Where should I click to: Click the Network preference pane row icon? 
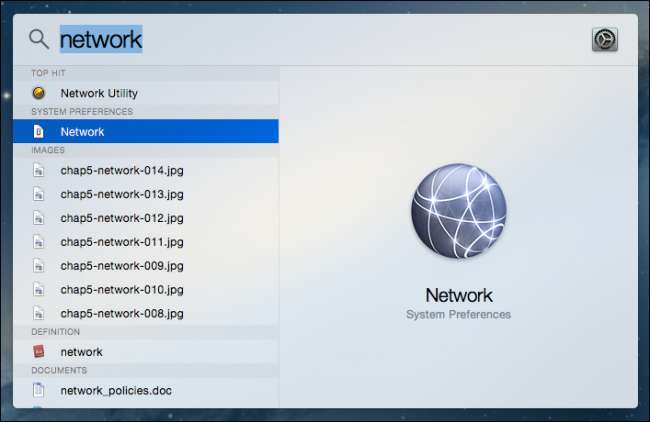(x=39, y=132)
